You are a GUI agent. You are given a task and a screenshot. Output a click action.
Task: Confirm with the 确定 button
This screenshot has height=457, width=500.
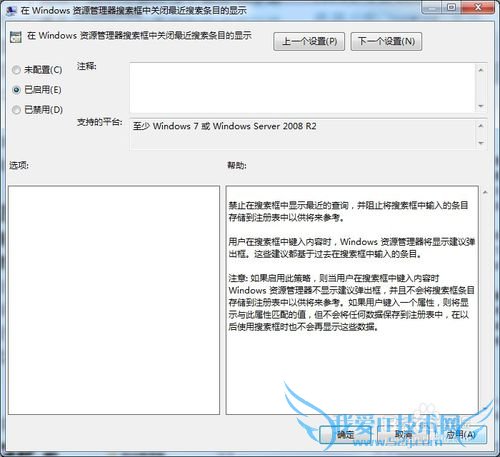(346, 434)
